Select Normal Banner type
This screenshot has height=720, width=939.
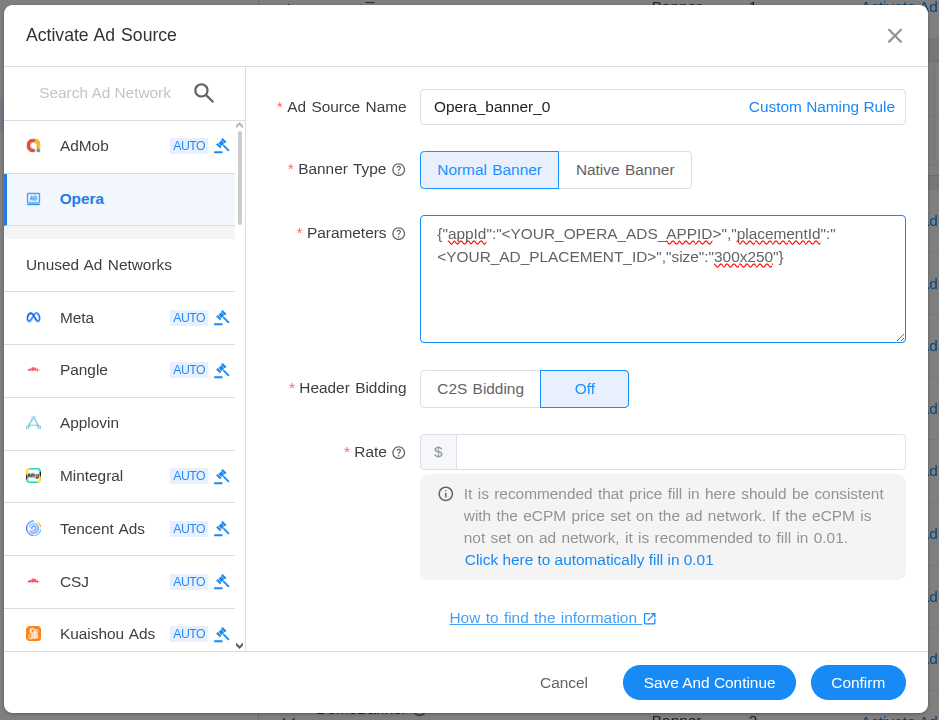tap(489, 170)
